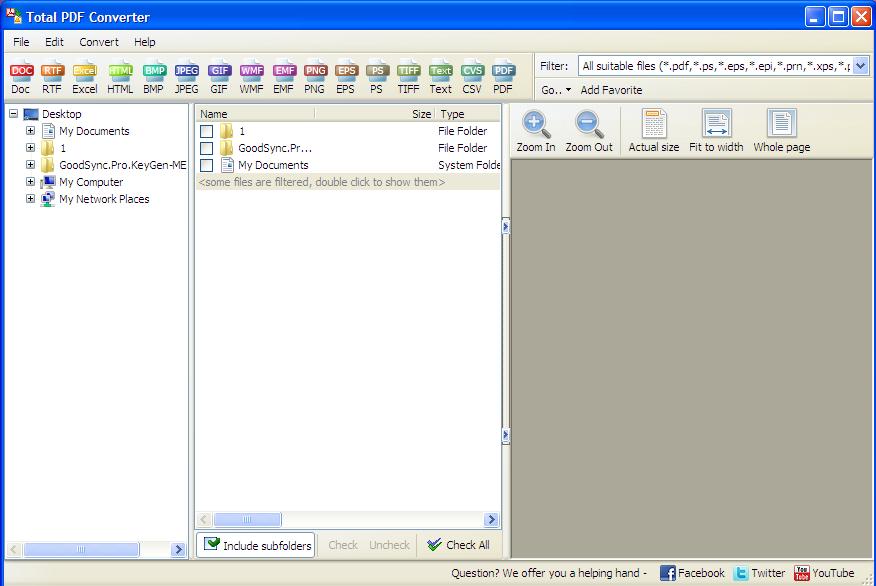Choose JPEG output format icon
This screenshot has width=876, height=586.
(x=187, y=77)
